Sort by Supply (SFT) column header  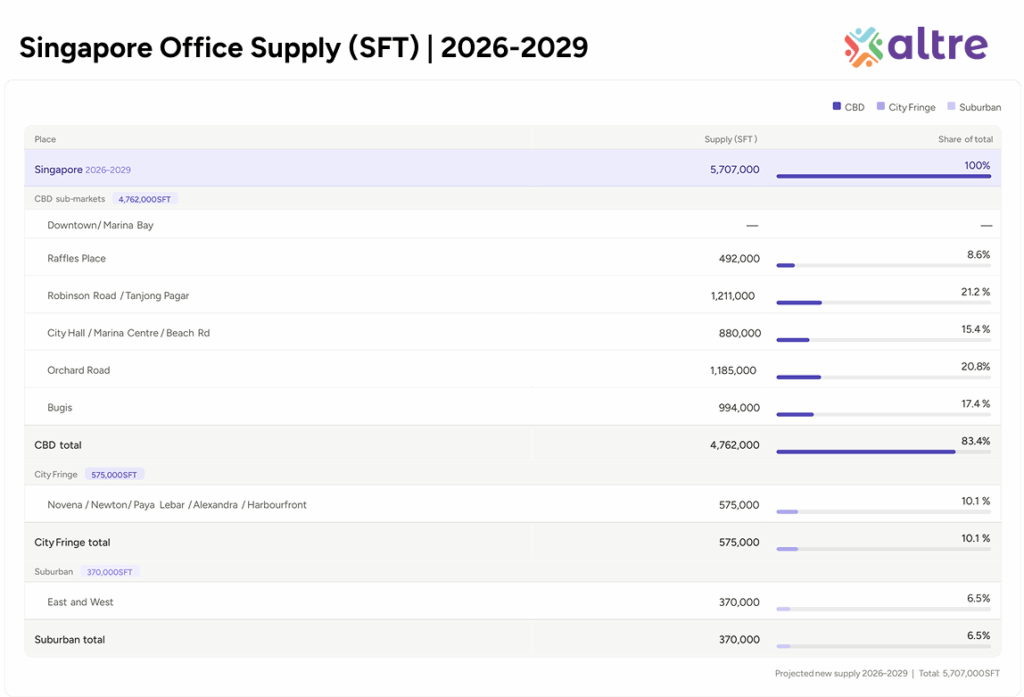(730, 139)
